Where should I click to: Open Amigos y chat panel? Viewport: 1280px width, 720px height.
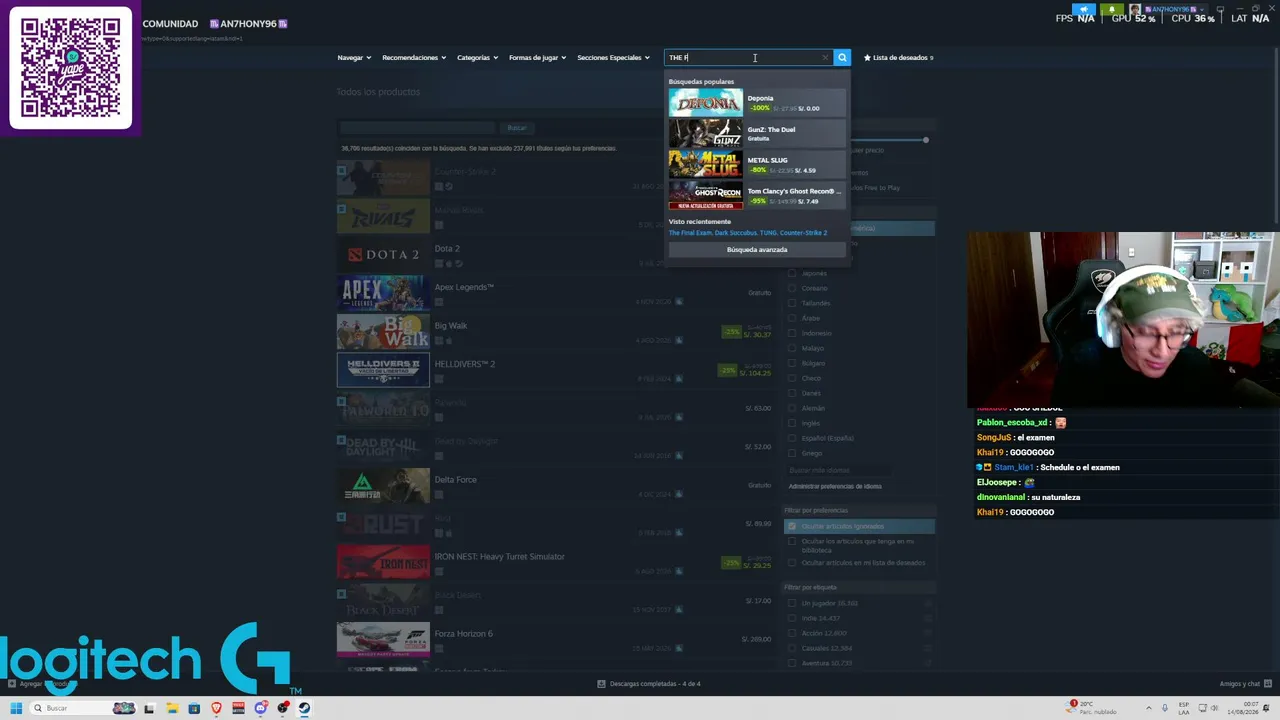pos(1245,684)
